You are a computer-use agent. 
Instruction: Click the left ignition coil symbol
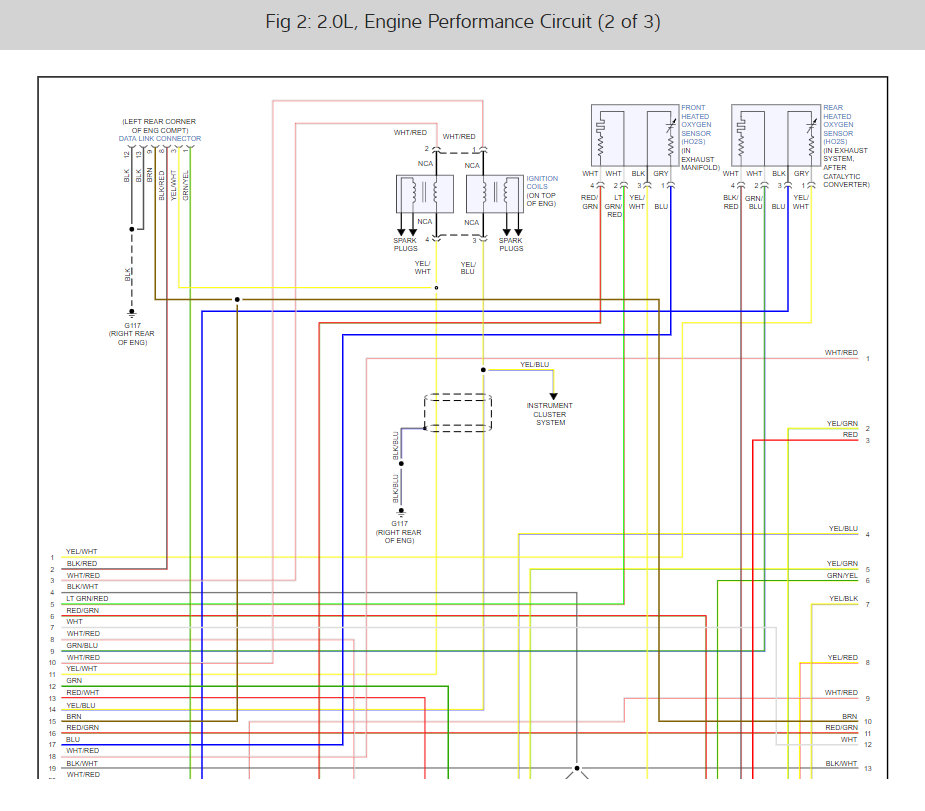[x=425, y=193]
